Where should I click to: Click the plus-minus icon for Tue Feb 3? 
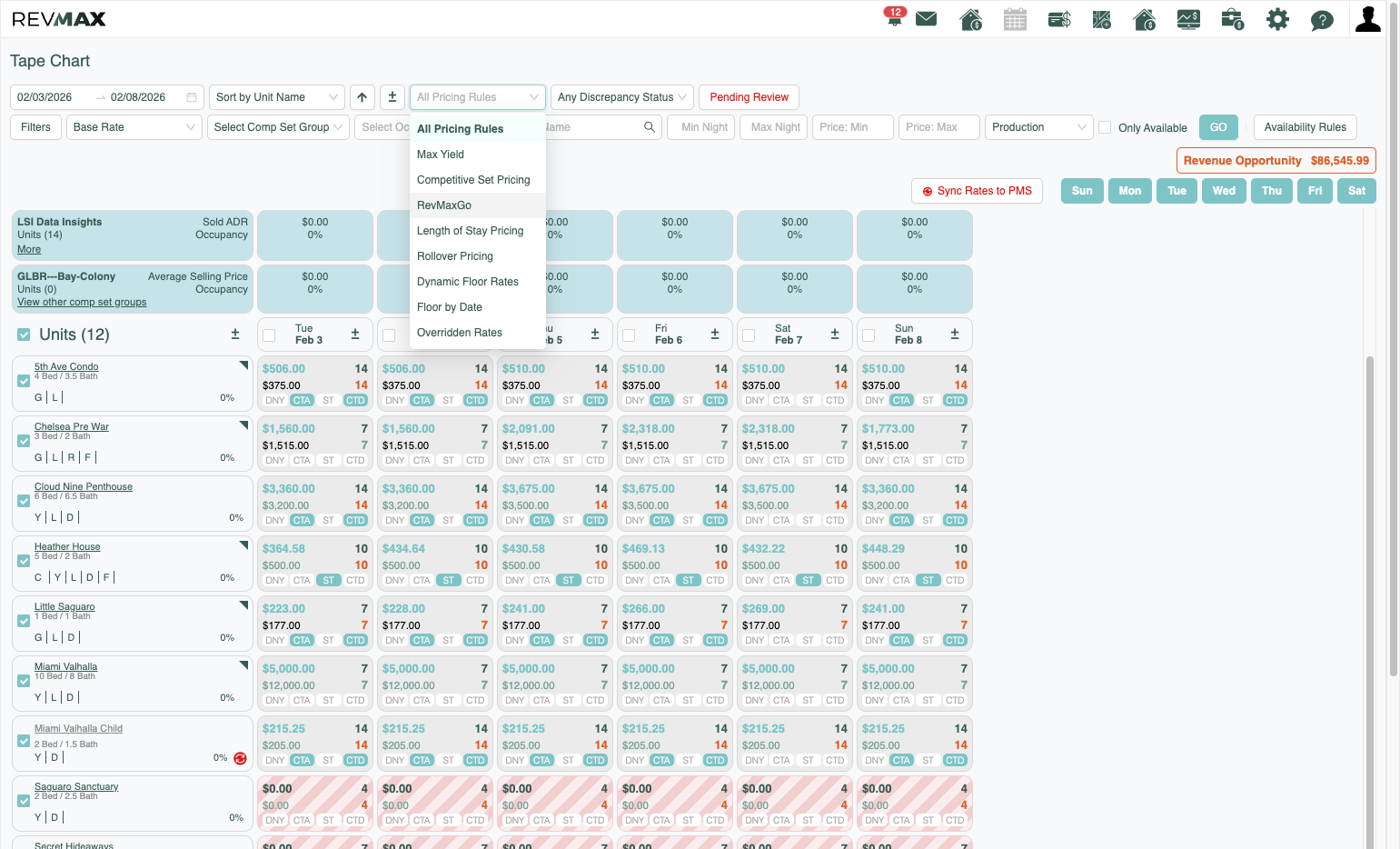[x=355, y=335]
